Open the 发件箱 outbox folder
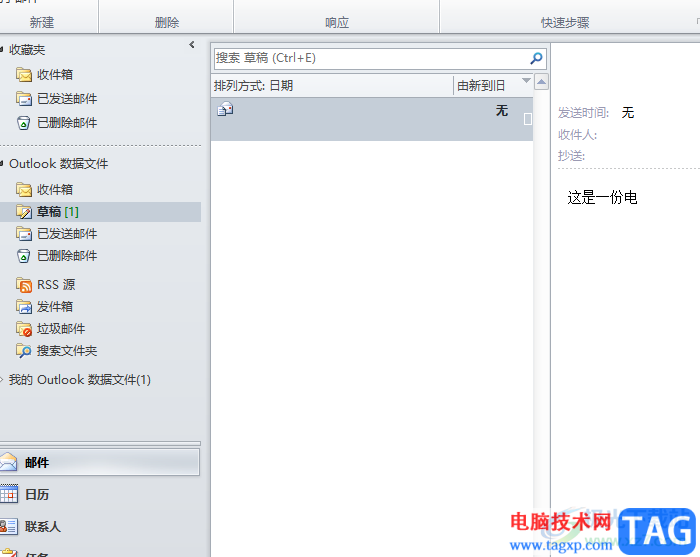The height and width of the screenshot is (557, 700). click(55, 307)
